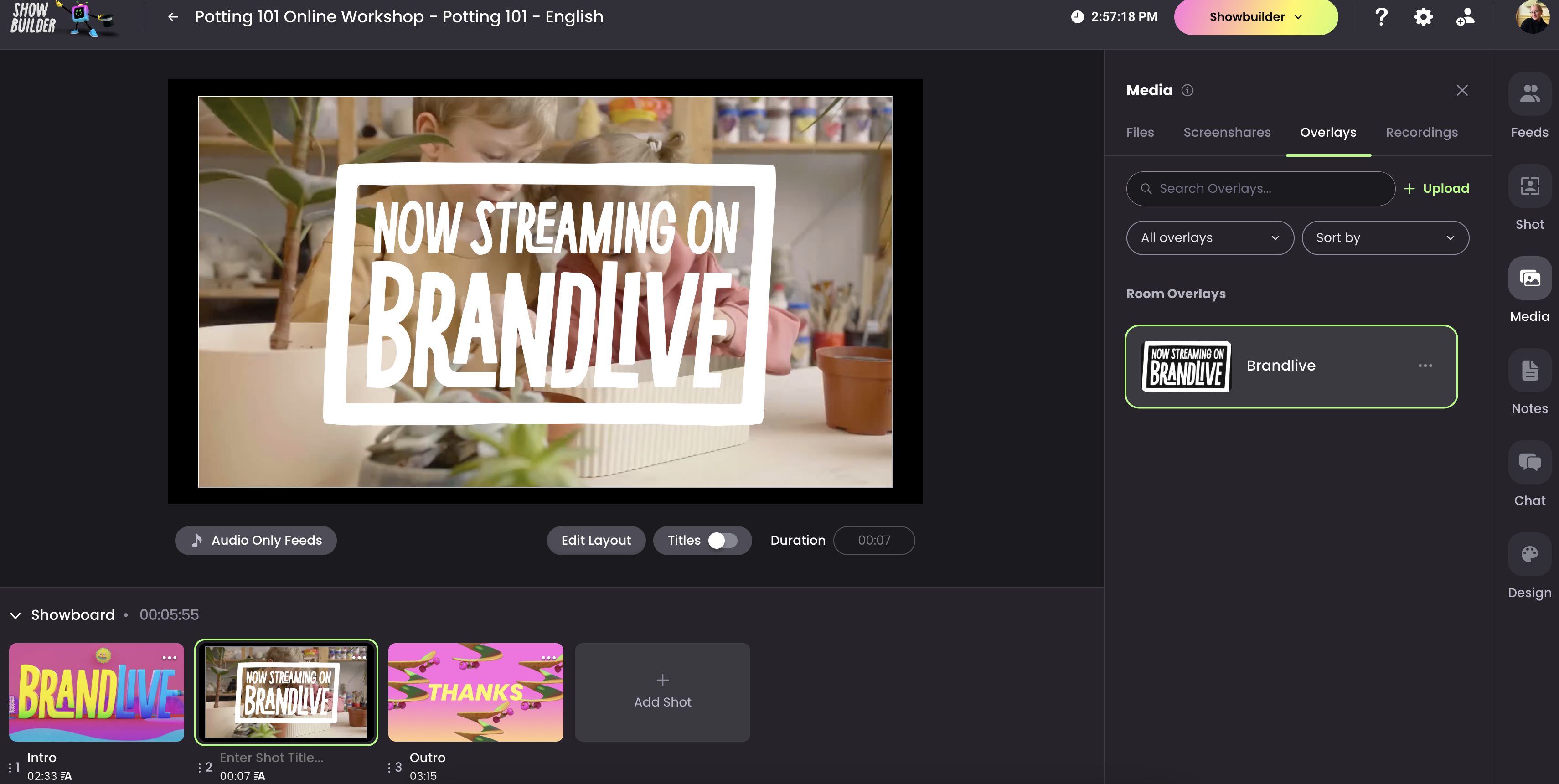Open the three-dot menu on shot 2
Screen dimensions: 1559x784
click(359, 658)
